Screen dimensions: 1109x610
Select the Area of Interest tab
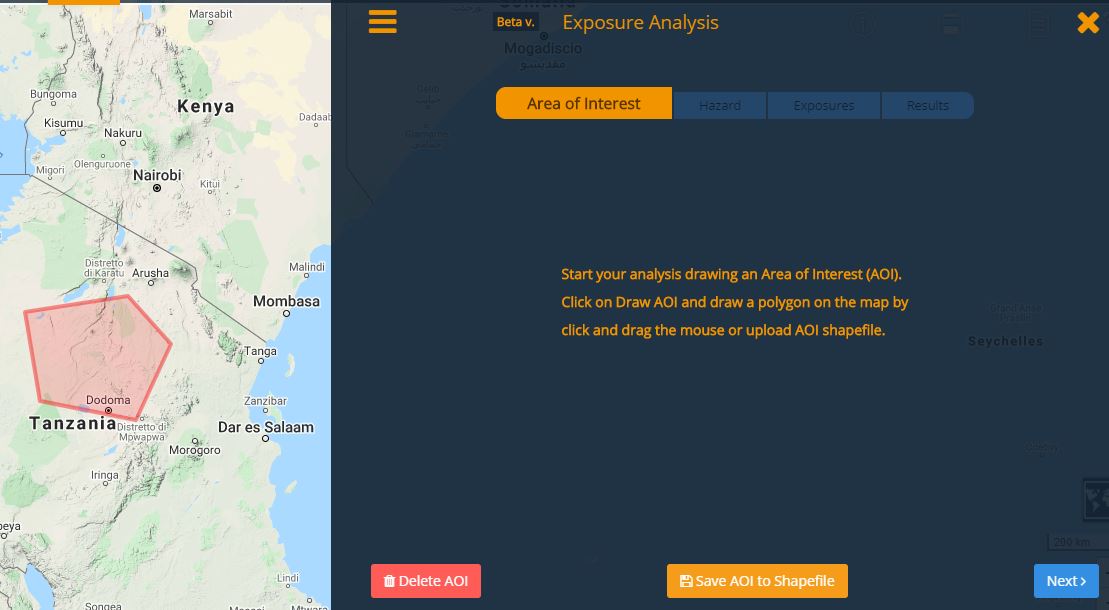584,104
